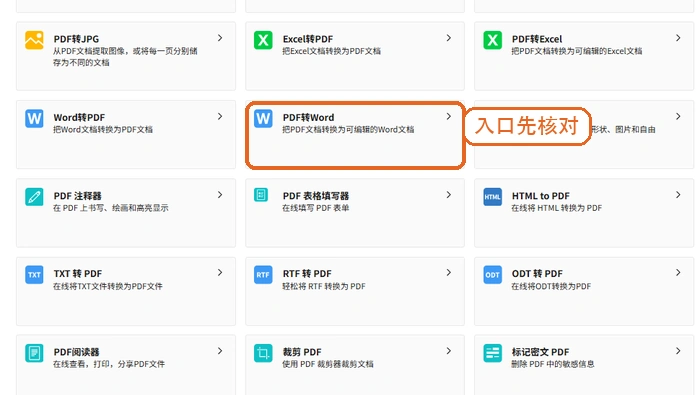Click the PDF转JPG image icon
This screenshot has height=395, width=700.
click(34, 40)
